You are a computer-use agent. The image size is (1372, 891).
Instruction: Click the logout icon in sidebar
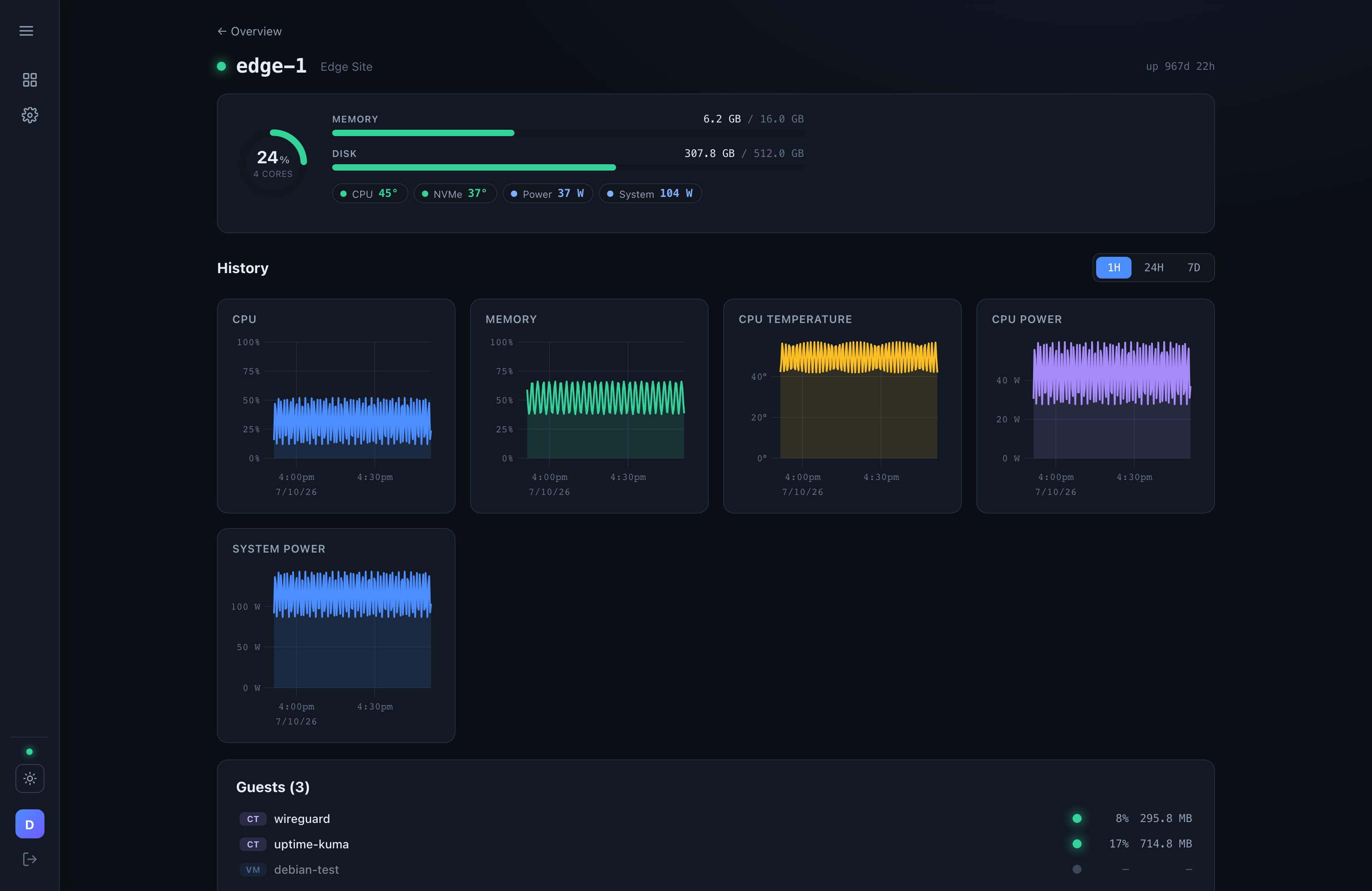(29, 860)
